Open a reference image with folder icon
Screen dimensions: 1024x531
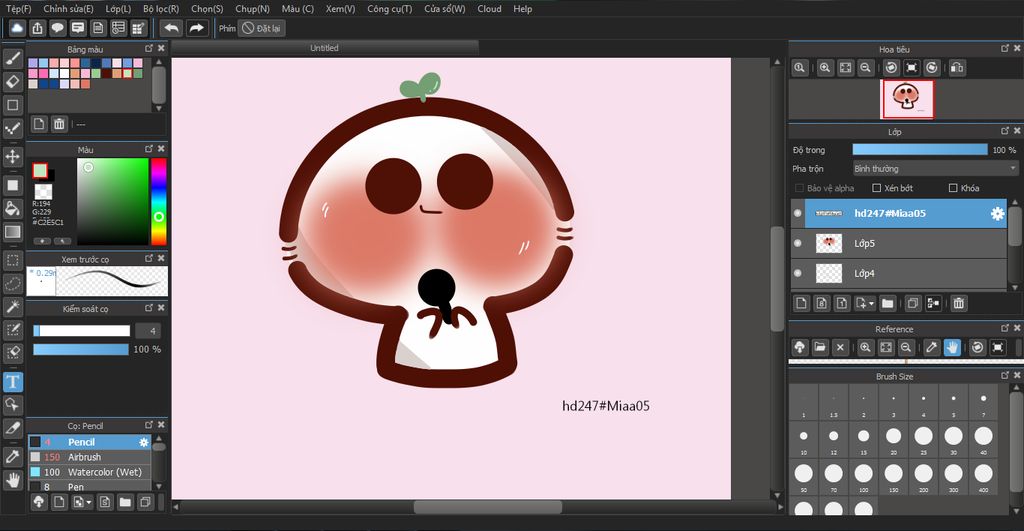(820, 347)
